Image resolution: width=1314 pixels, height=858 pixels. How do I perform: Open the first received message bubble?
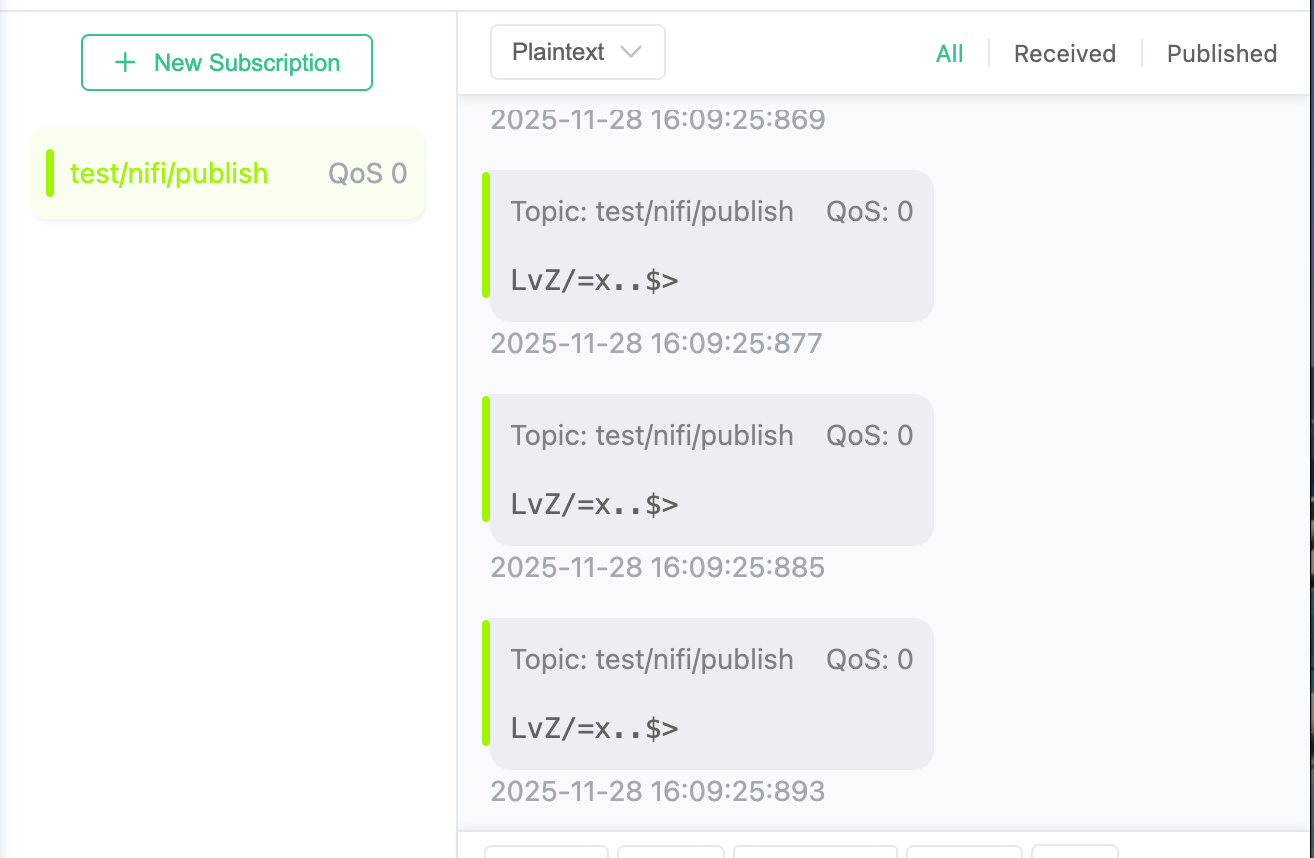coord(710,245)
